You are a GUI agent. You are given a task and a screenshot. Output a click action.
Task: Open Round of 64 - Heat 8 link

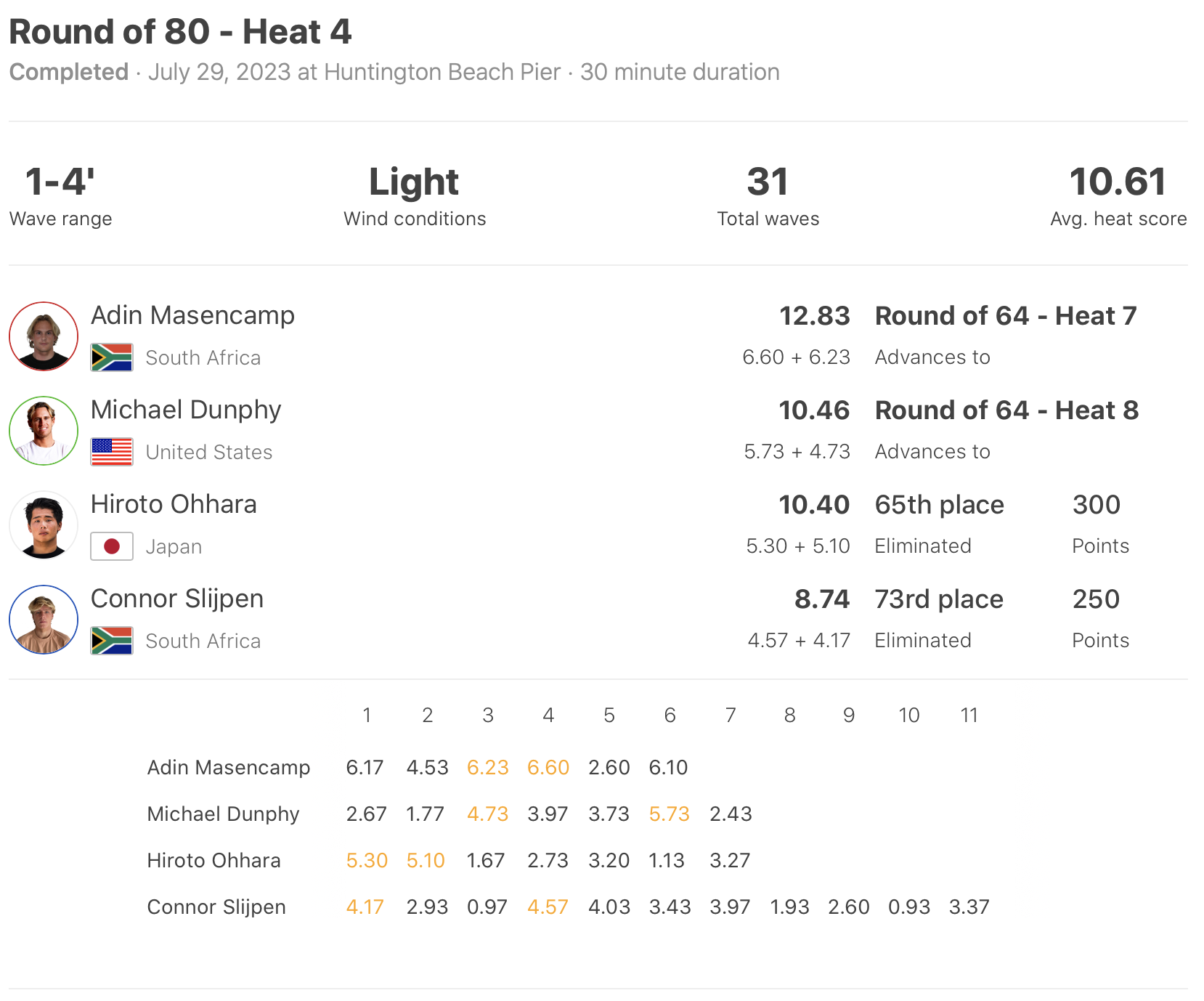point(1006,410)
